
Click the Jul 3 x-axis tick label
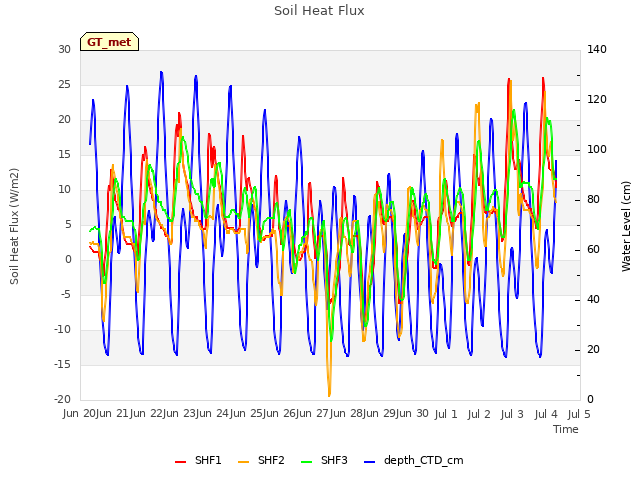(512, 414)
